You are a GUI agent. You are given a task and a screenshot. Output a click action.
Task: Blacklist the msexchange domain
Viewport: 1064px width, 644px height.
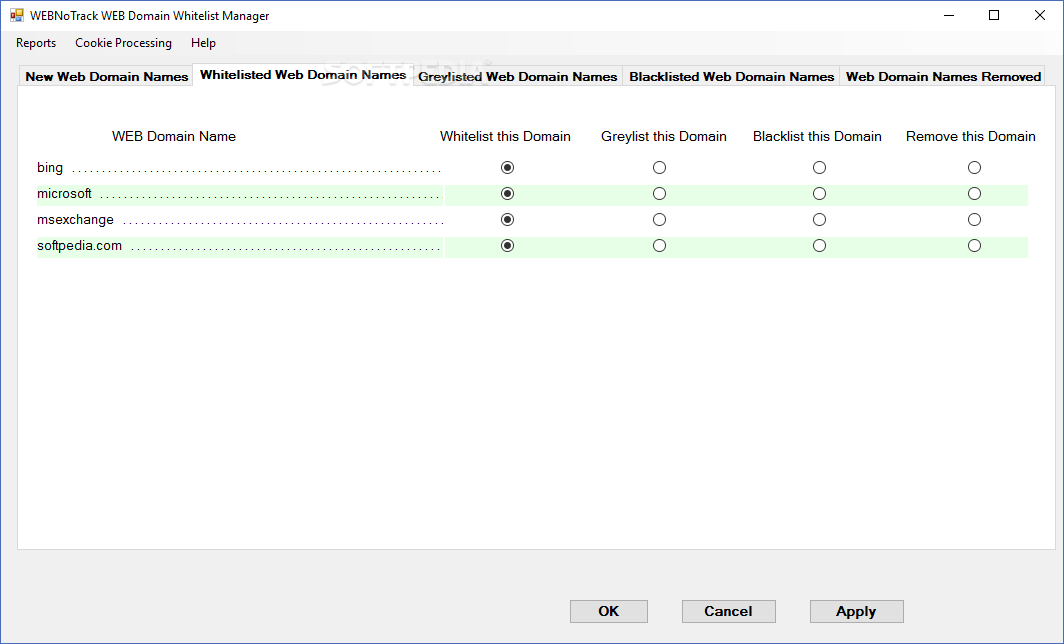819,220
